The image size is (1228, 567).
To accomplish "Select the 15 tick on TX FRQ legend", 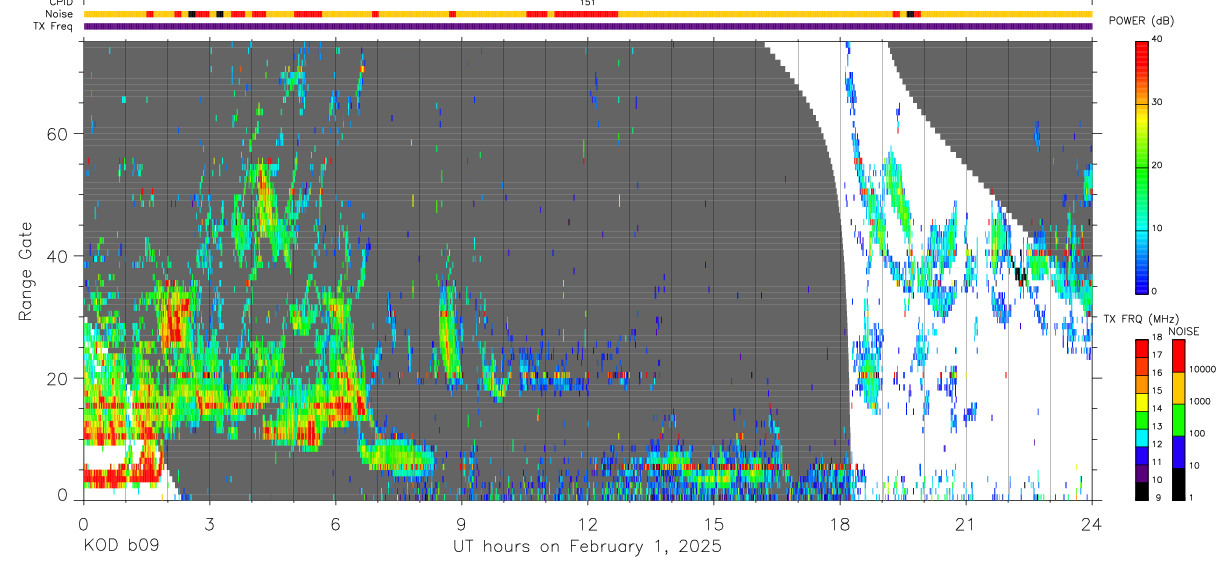I will 1157,391.
